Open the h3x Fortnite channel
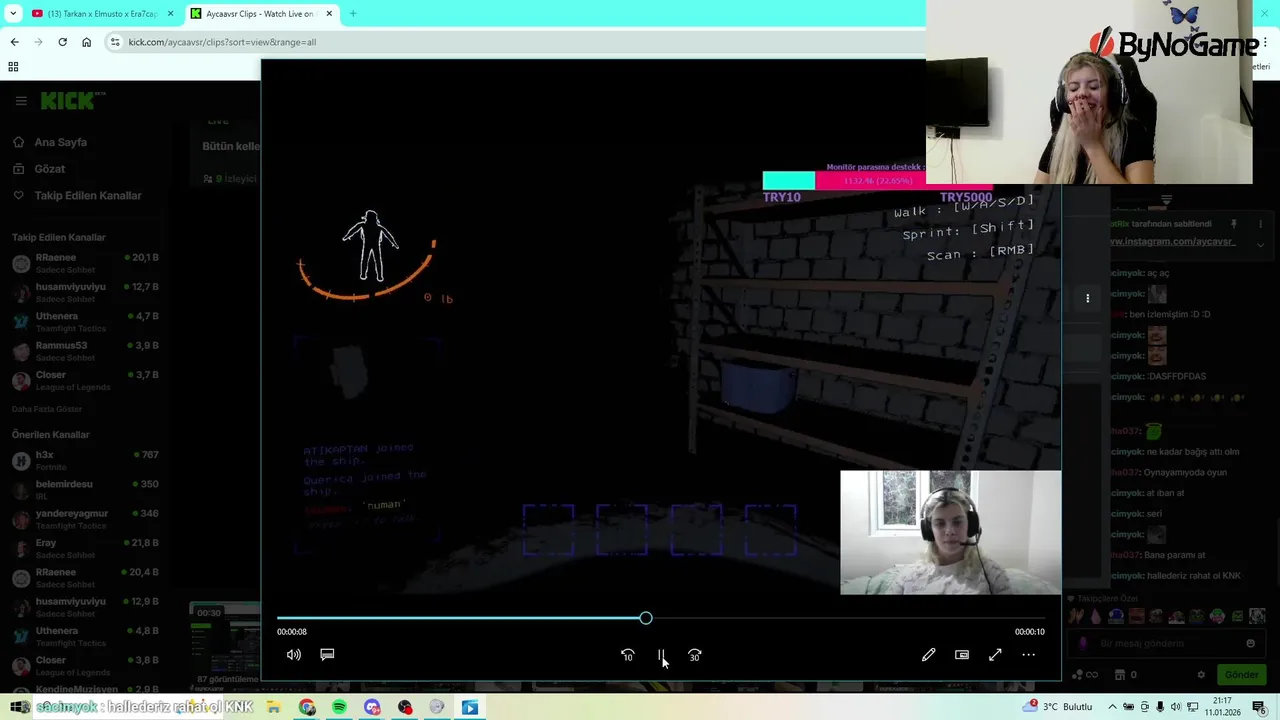Viewport: 1280px width, 720px height. point(85,460)
